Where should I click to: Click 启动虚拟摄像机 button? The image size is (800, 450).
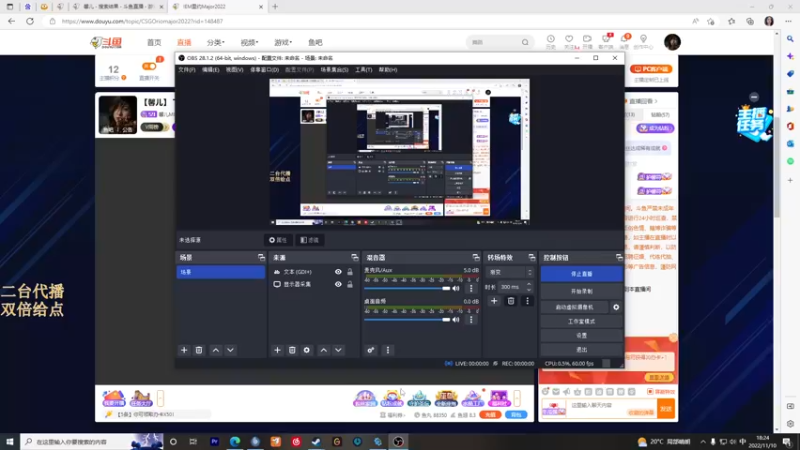(574, 307)
